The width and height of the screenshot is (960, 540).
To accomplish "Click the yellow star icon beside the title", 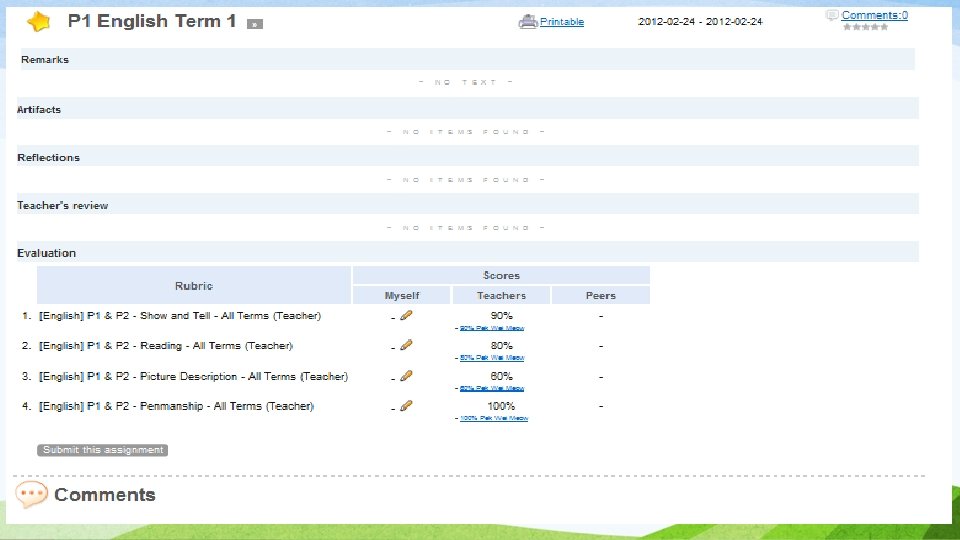I will pyautogui.click(x=38, y=22).
